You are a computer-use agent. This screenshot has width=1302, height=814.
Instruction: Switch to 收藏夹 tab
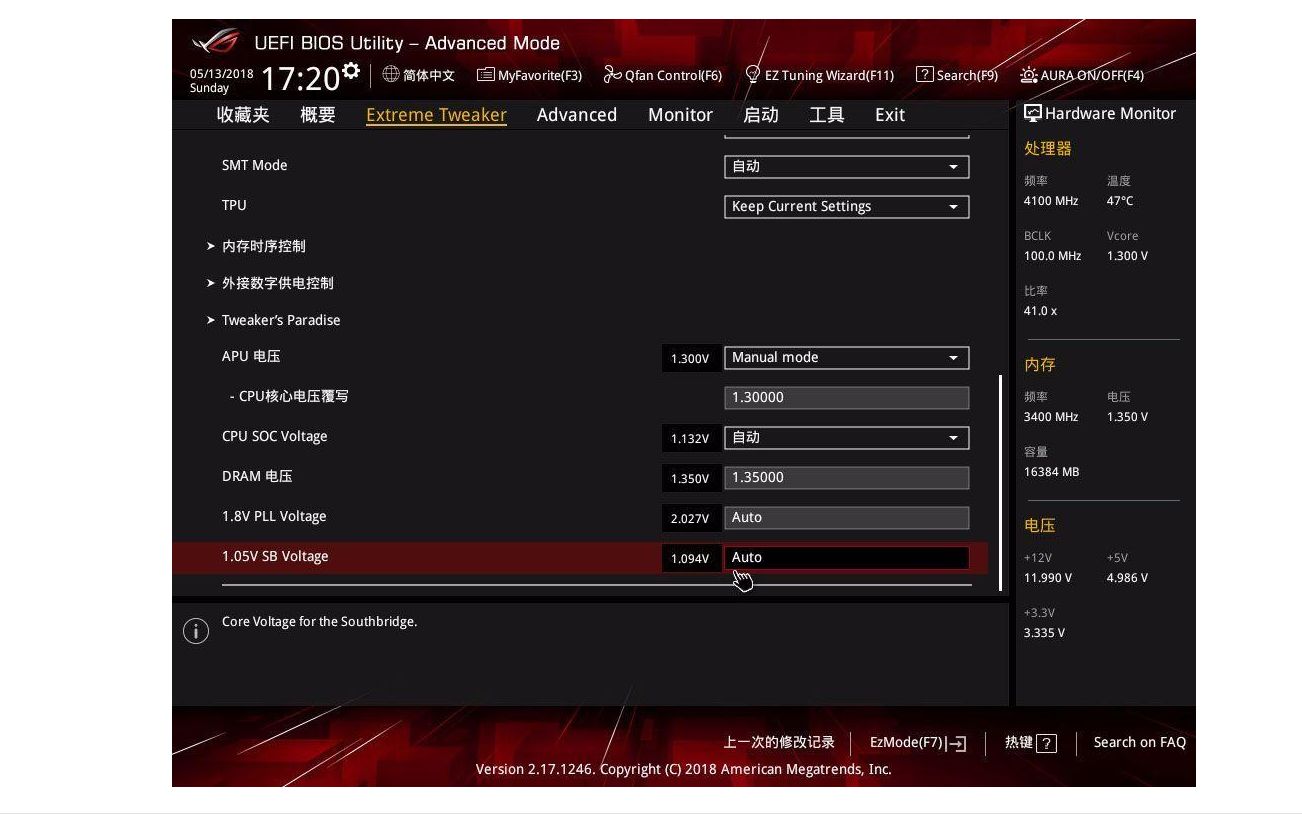tap(243, 115)
